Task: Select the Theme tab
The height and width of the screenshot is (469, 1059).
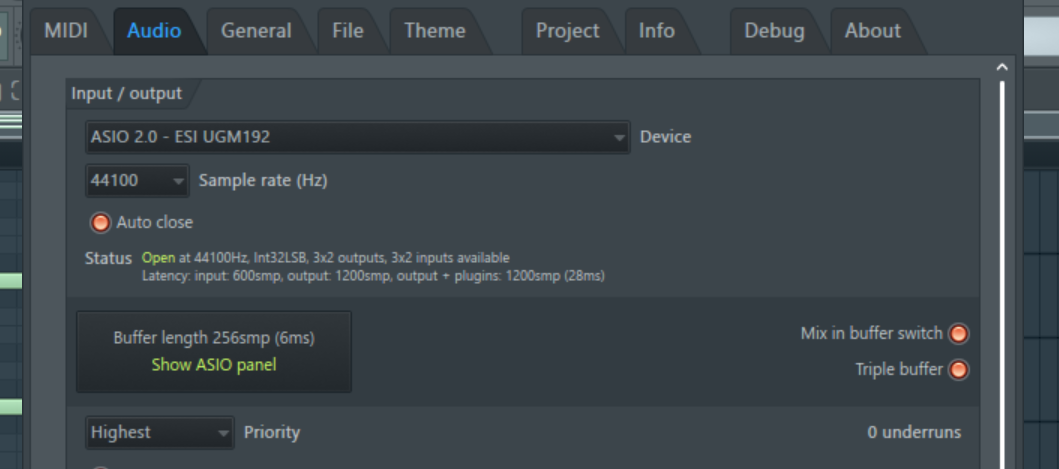Action: [434, 31]
